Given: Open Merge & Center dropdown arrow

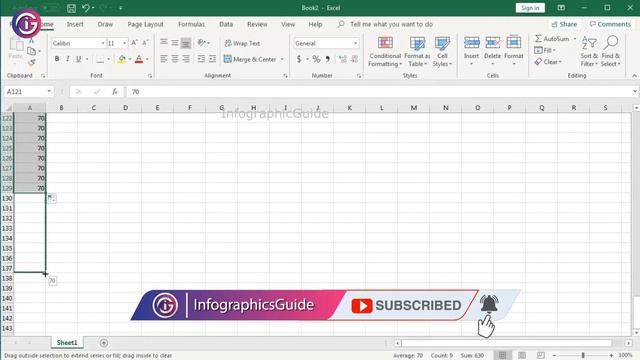Looking at the screenshot, I should click(282, 59).
